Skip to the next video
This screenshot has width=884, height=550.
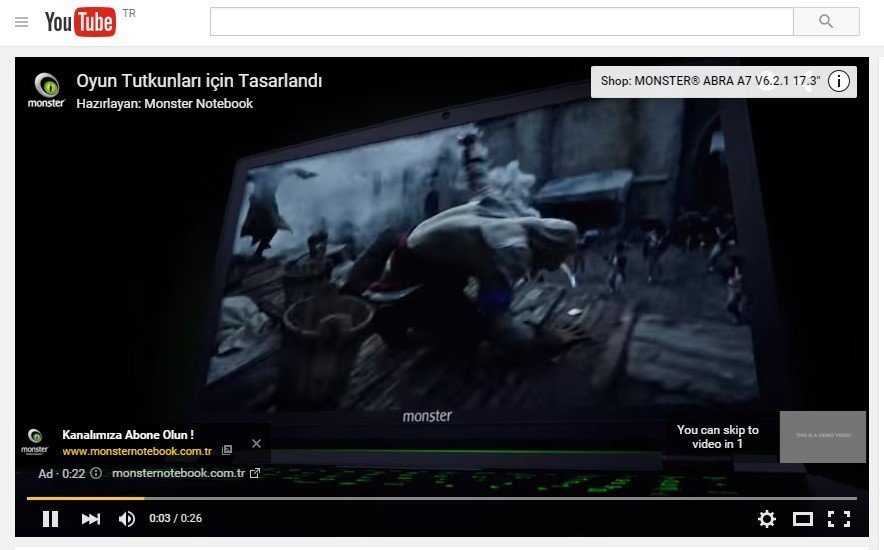(91, 518)
